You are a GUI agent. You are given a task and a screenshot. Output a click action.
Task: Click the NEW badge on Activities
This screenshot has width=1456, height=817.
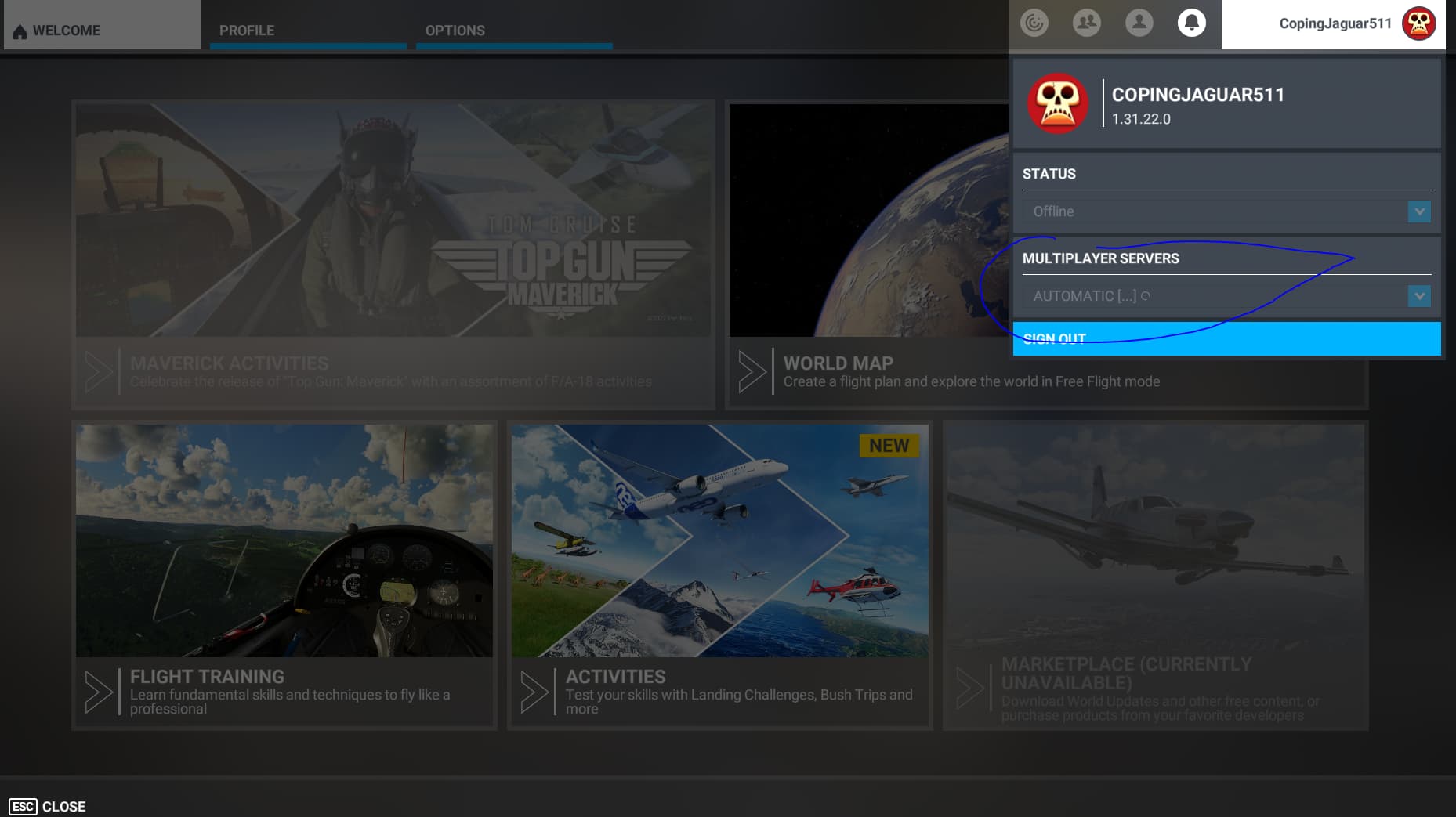click(889, 446)
